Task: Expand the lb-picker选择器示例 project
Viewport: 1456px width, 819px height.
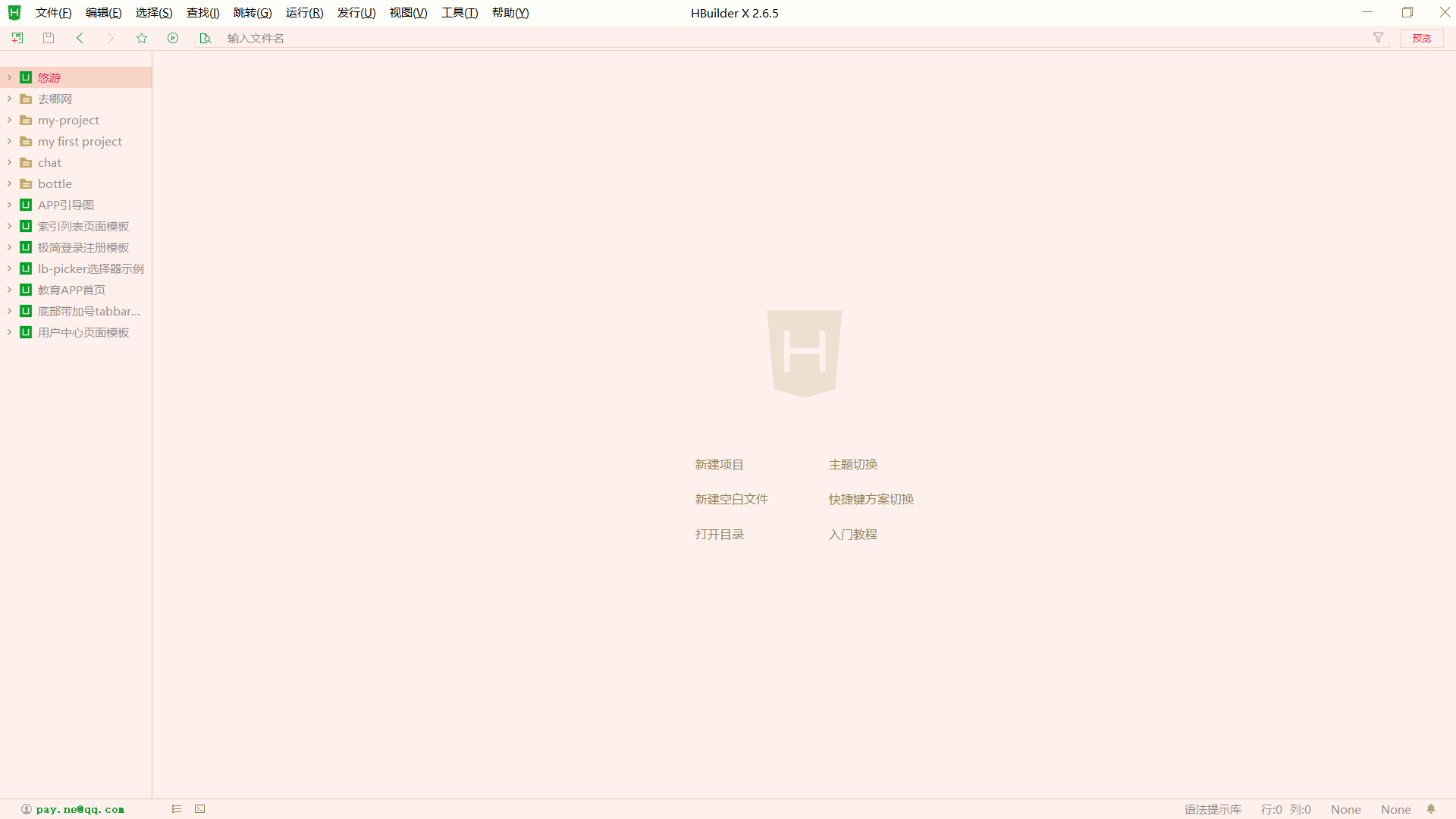Action: 9,268
